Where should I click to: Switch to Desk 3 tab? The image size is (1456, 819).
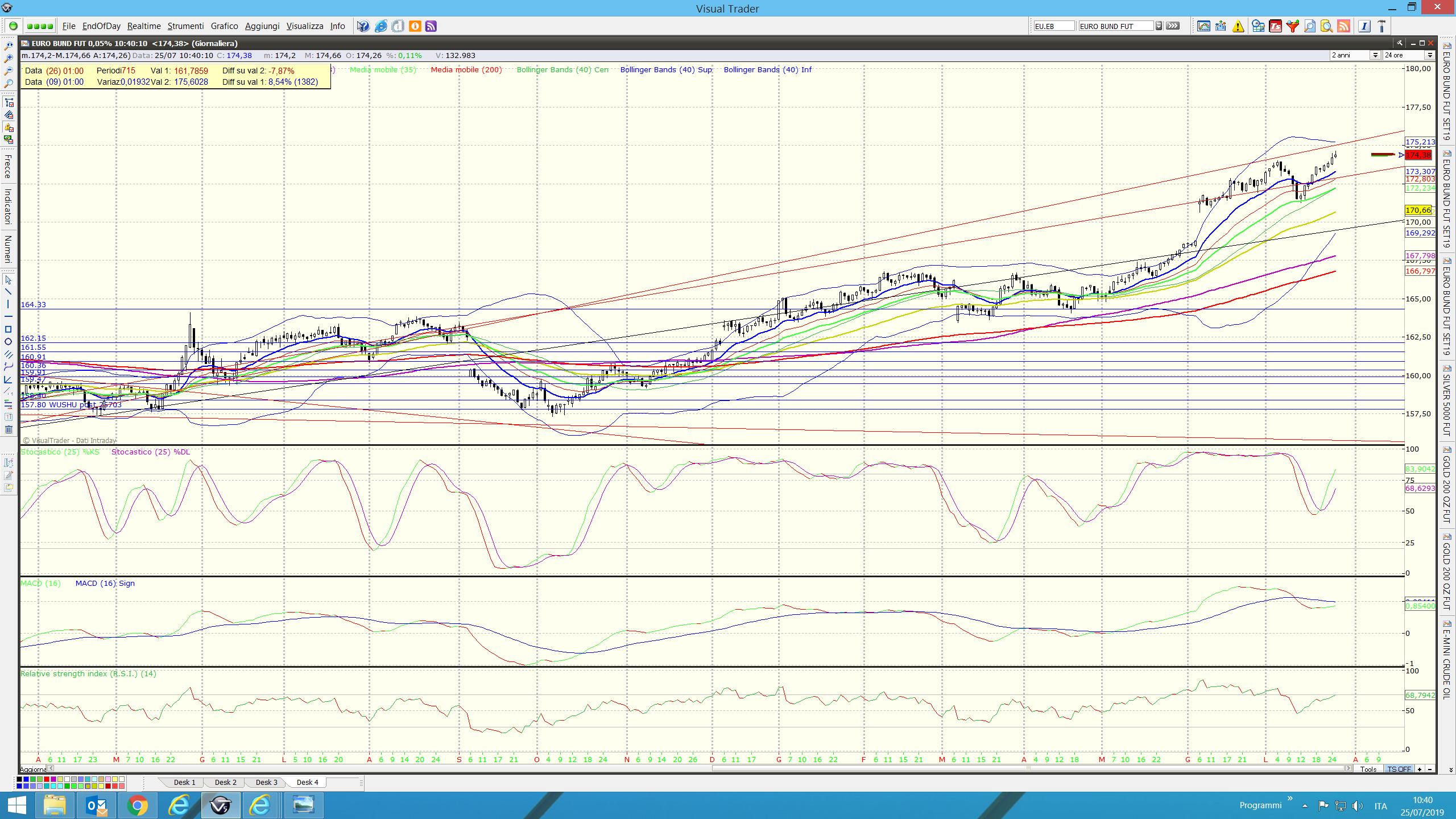coord(266,782)
